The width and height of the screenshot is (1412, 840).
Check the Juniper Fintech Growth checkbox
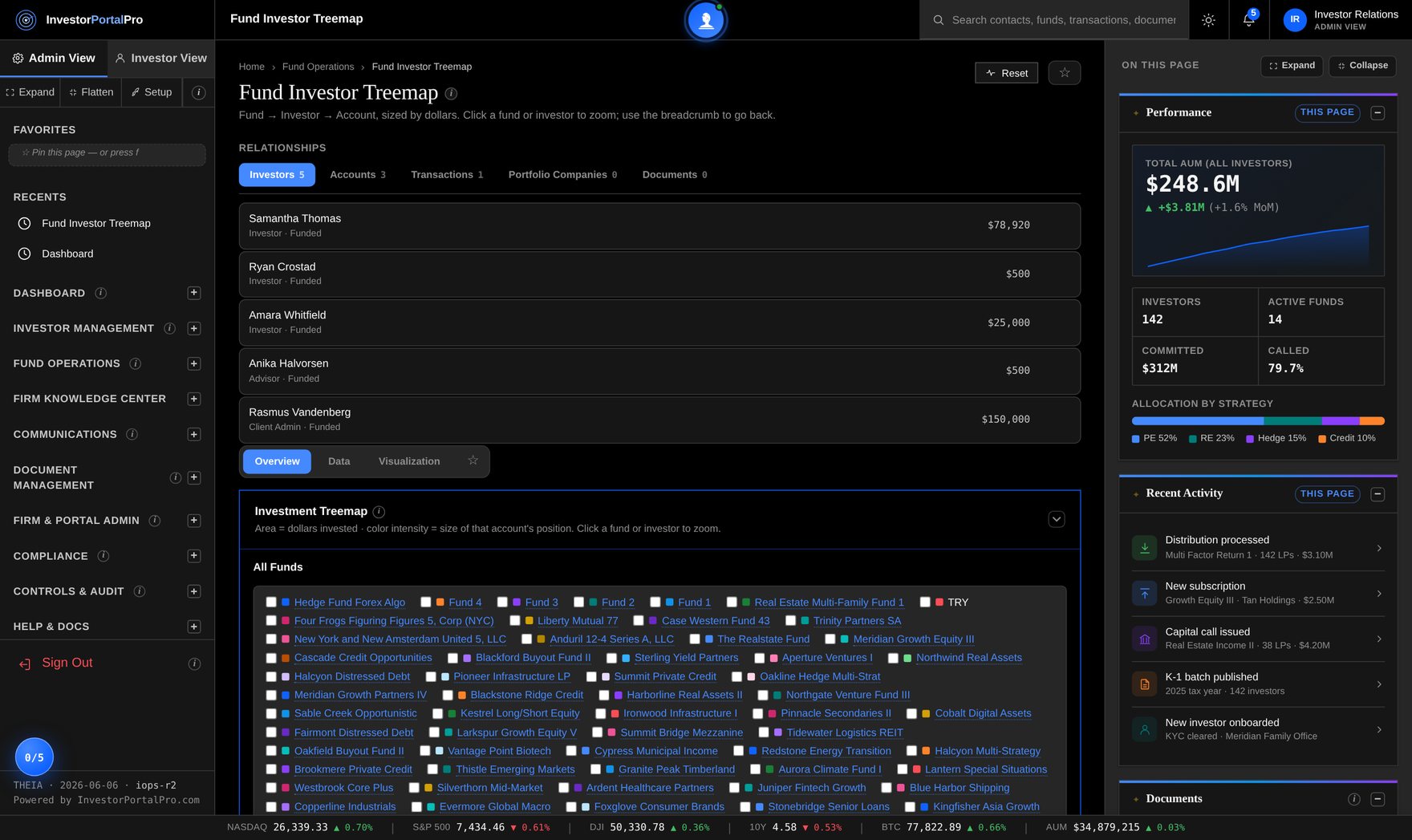point(735,788)
